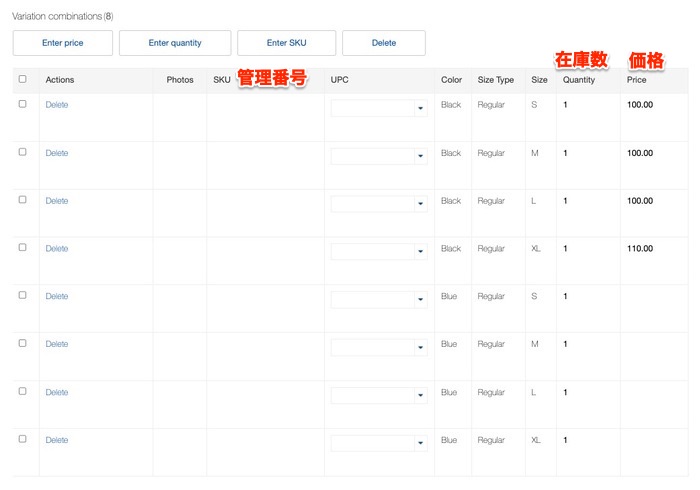Delete the Black M variation via its link

pos(57,153)
